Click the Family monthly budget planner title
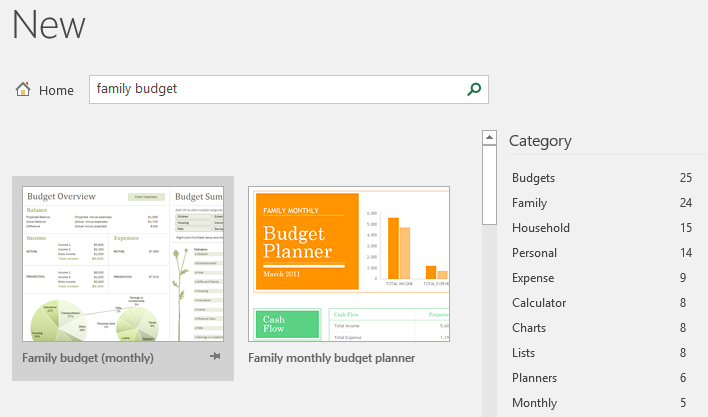This screenshot has width=708, height=417. tap(331, 358)
